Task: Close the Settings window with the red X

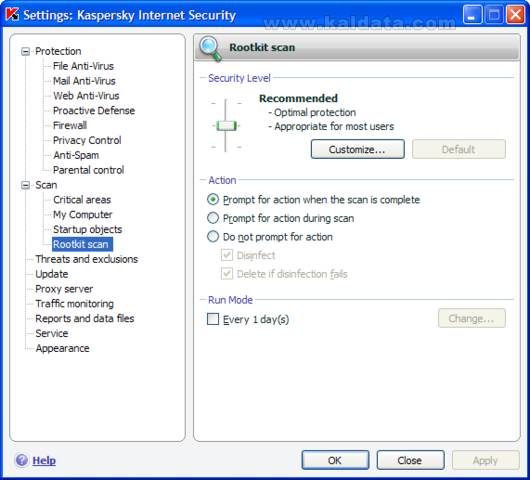Action: coord(515,15)
